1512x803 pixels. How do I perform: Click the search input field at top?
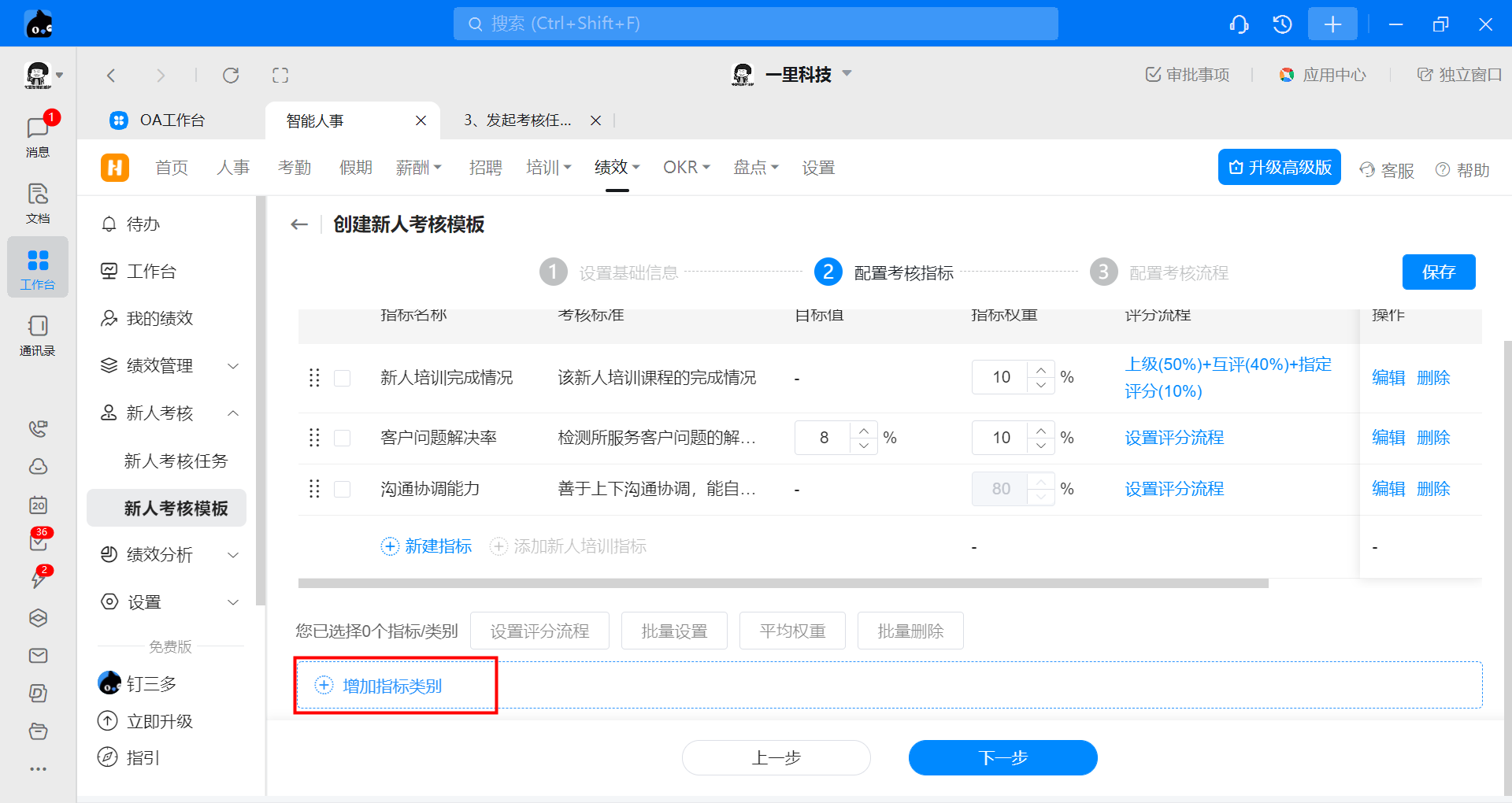[755, 24]
